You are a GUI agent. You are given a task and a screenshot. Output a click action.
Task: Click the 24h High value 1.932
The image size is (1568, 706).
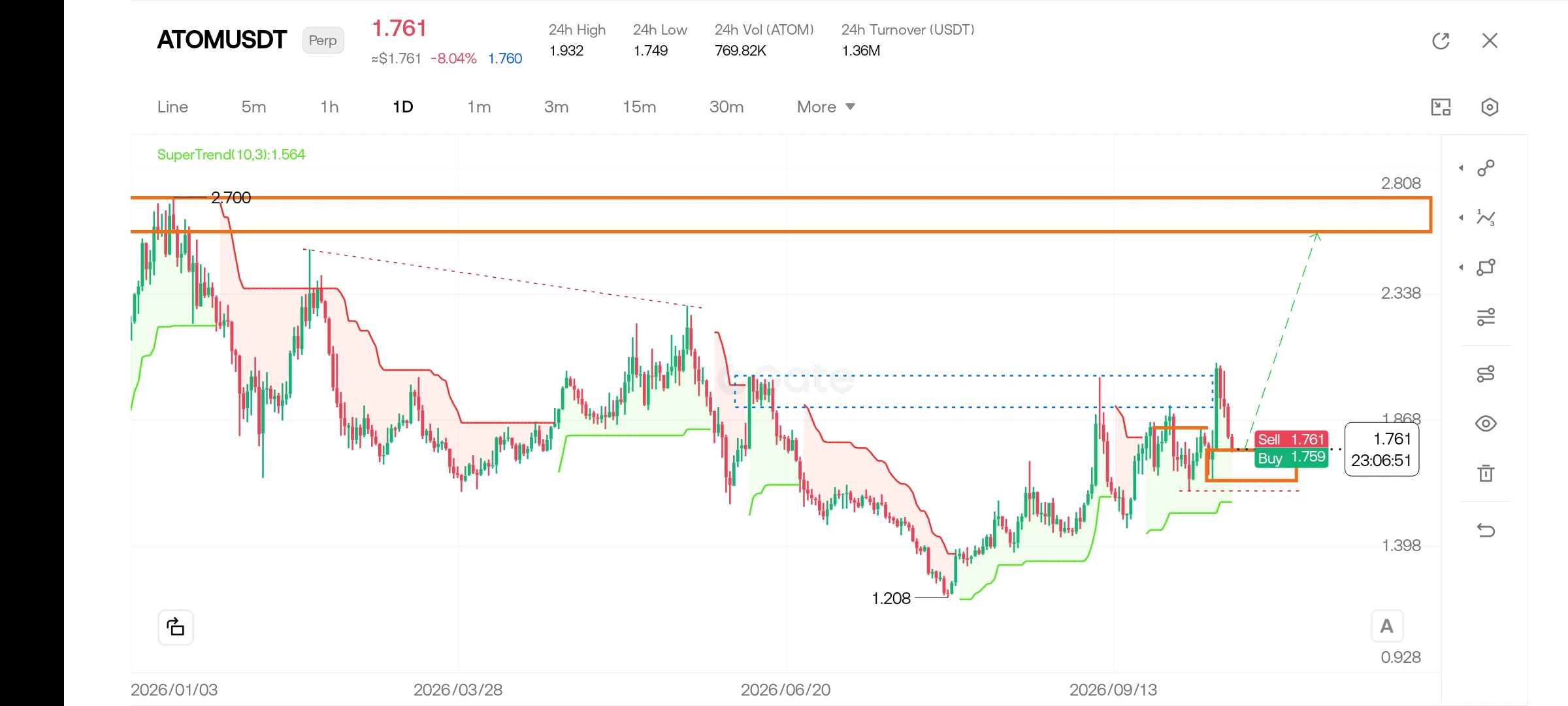(566, 51)
